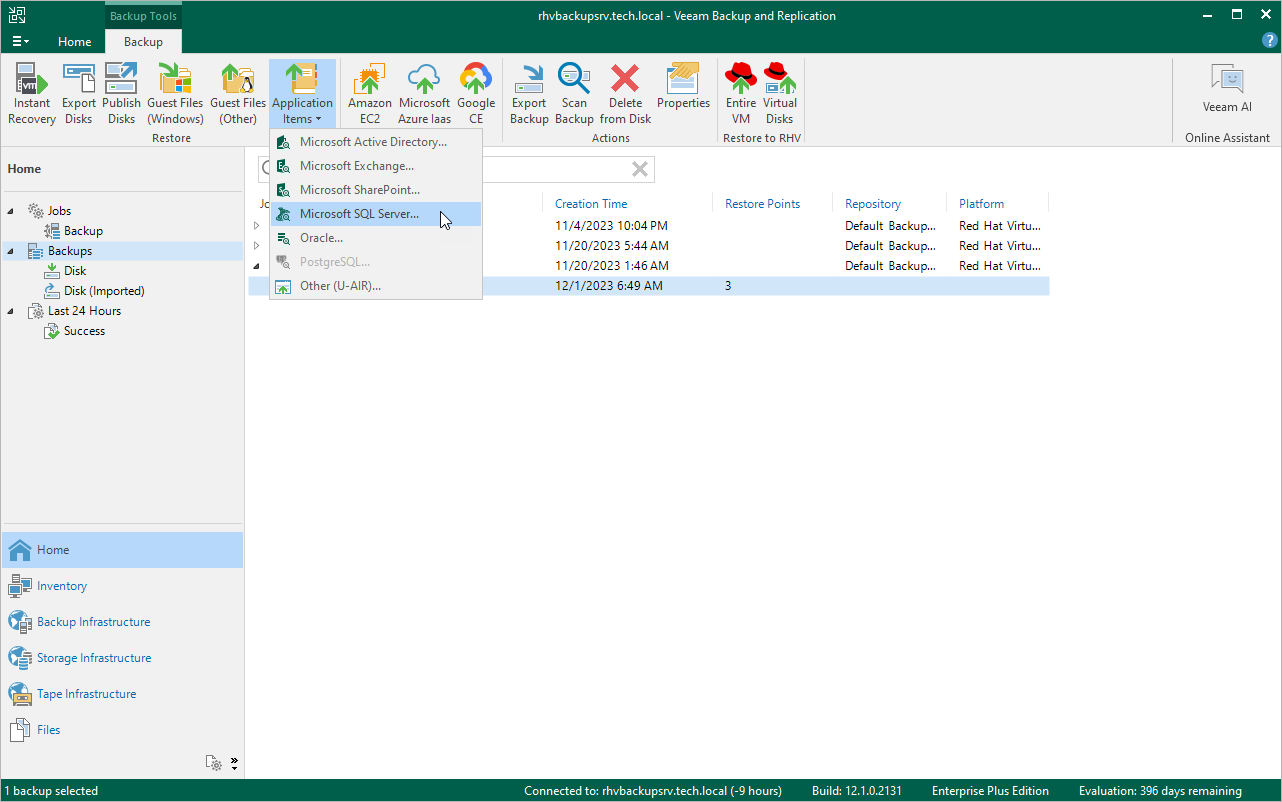Open the Home navigation view
1282x802 pixels.
pyautogui.click(x=122, y=550)
